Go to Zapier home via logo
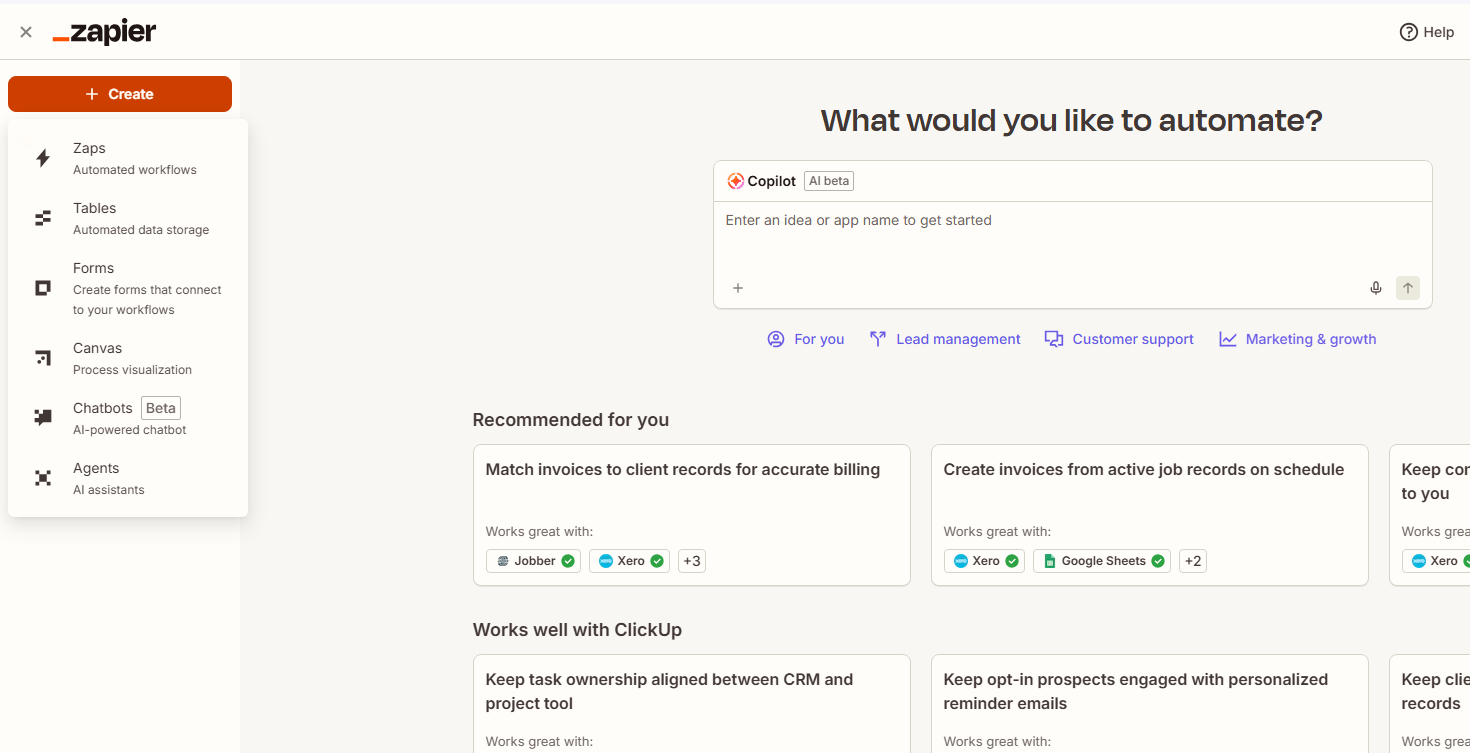Viewport: 1470px width, 753px height. point(105,32)
